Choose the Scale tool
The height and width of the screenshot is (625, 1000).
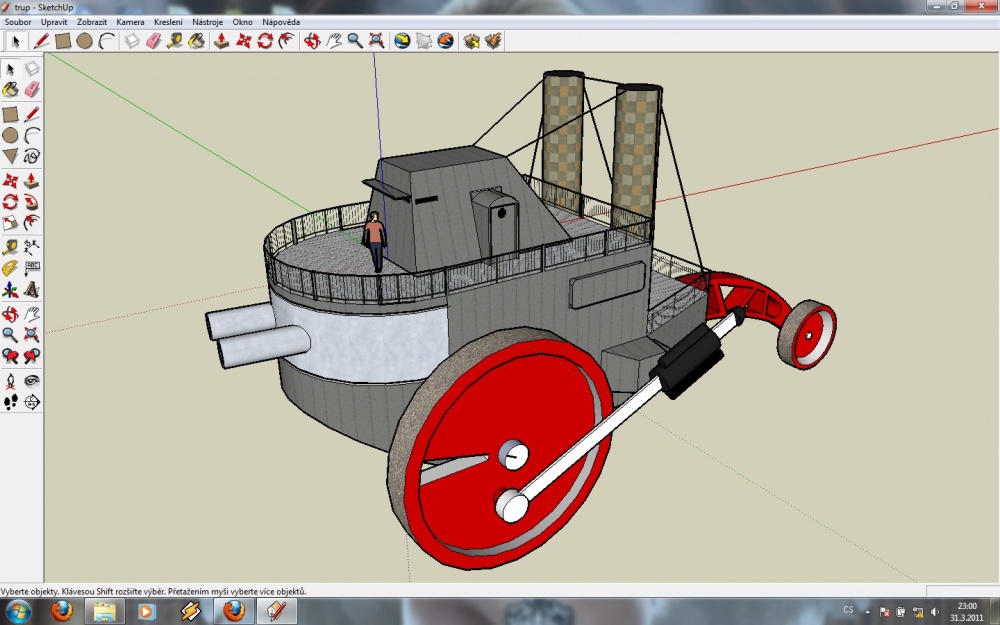pos(10,223)
